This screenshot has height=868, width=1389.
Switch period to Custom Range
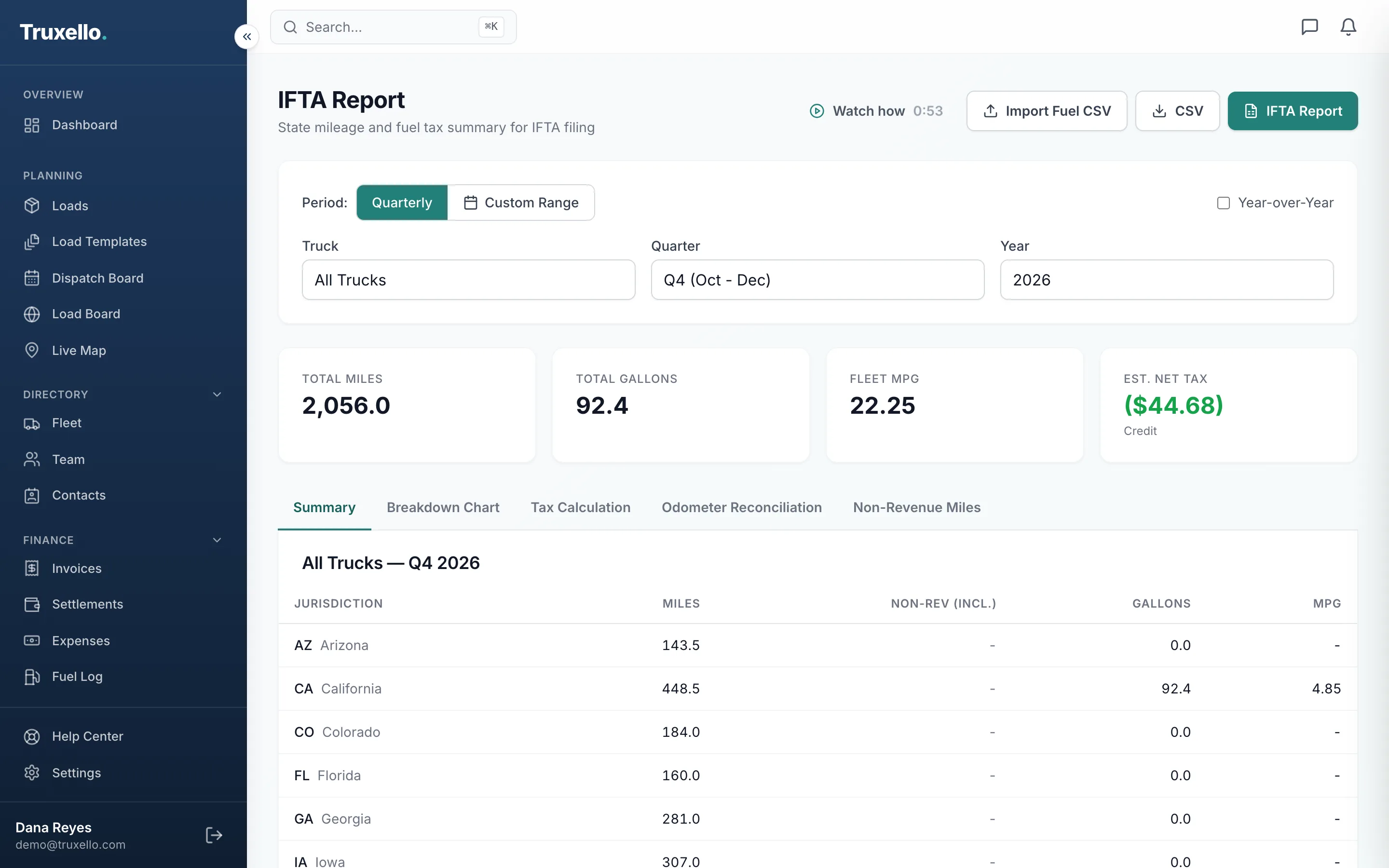[x=520, y=203]
